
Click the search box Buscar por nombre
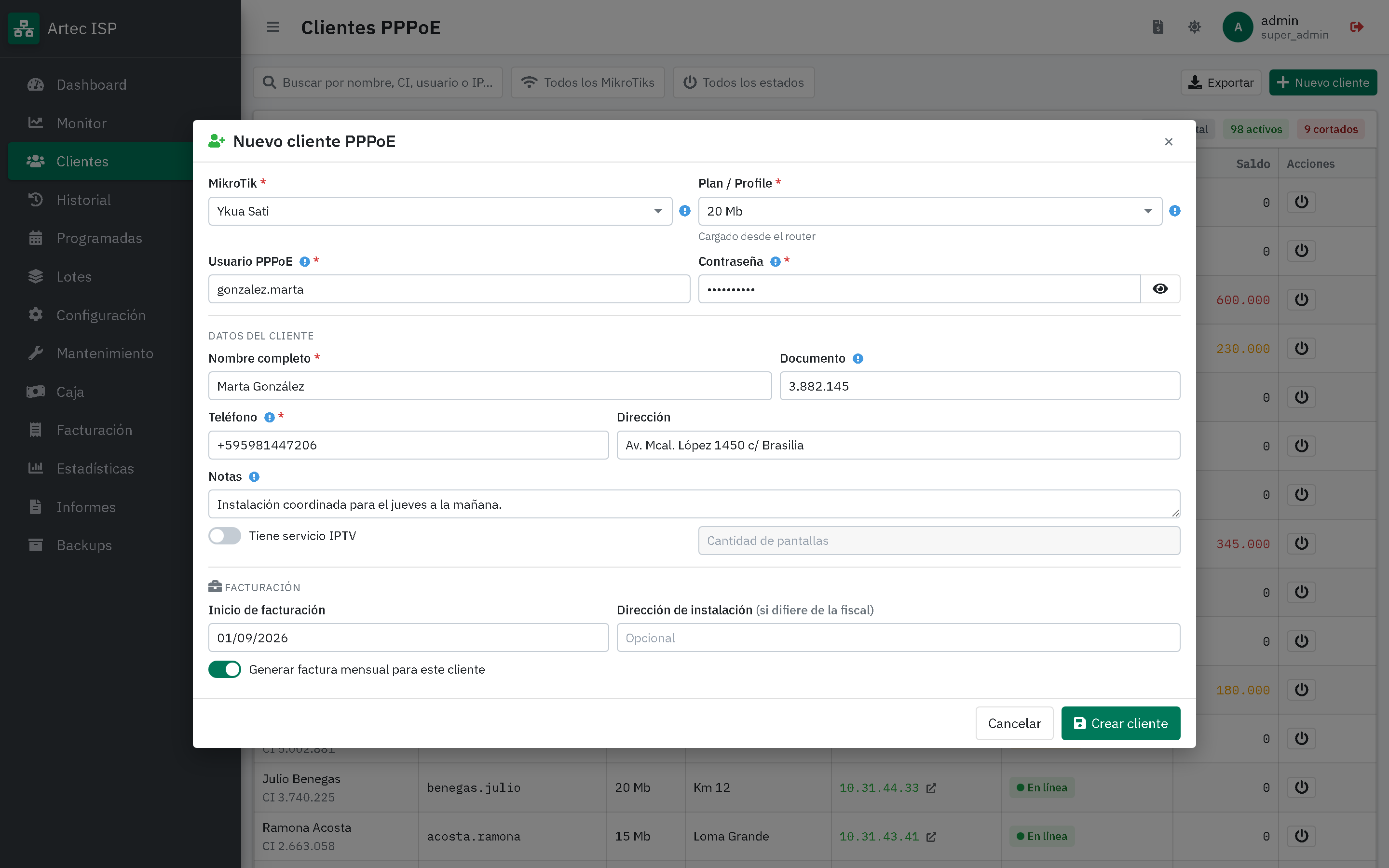point(378,82)
